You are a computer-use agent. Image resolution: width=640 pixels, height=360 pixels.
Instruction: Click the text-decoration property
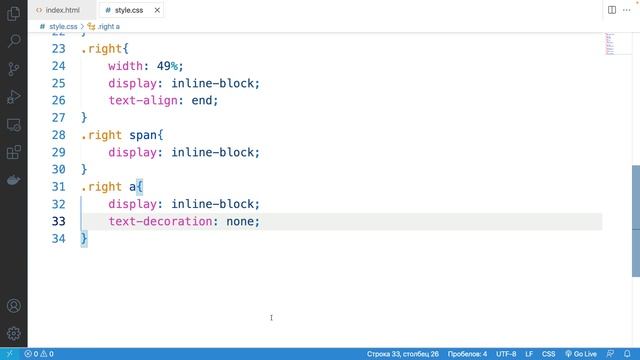(x=160, y=221)
